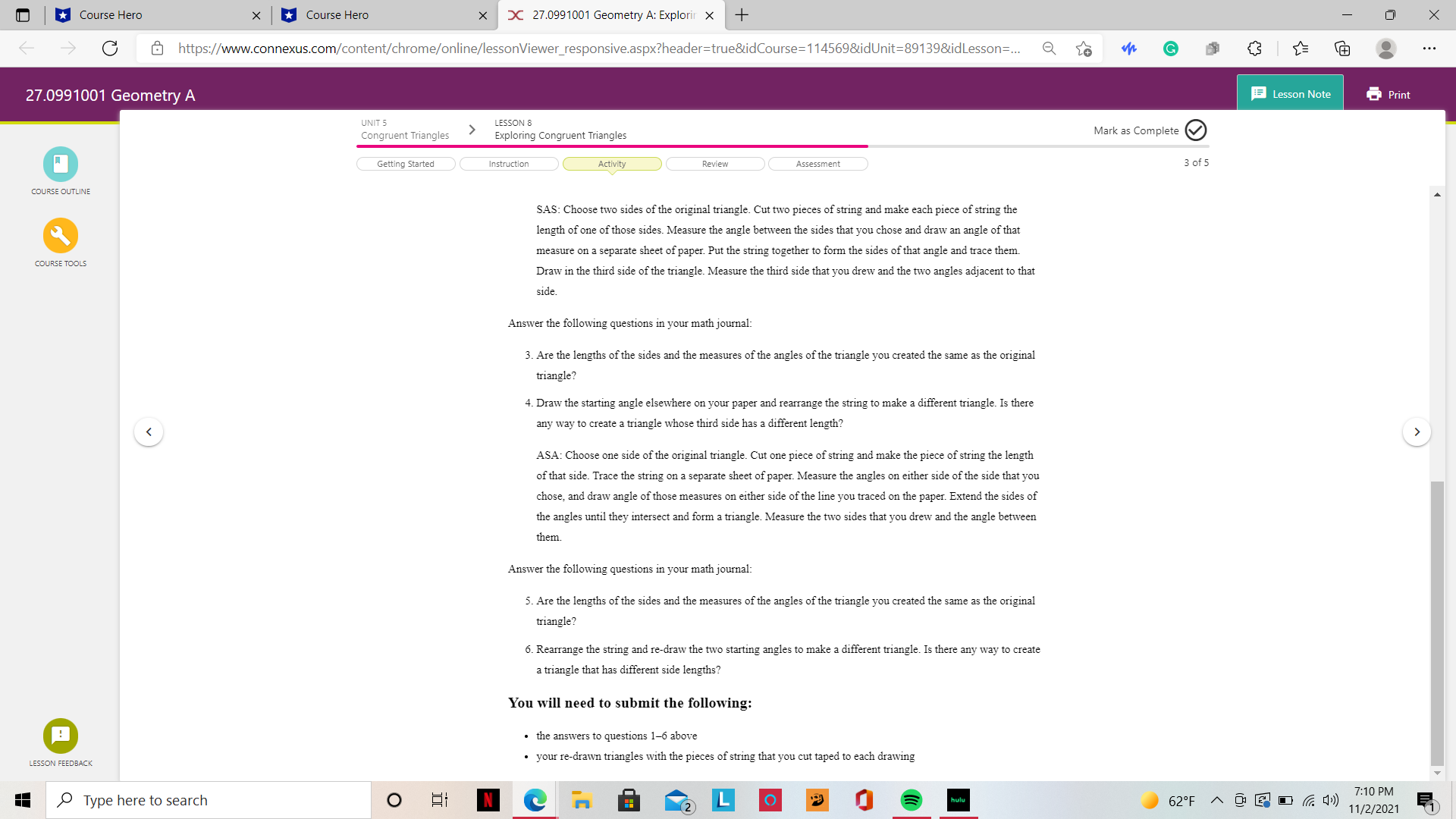Show hidden system tray icons chevron
Screen dimensions: 1456x819
1217,800
